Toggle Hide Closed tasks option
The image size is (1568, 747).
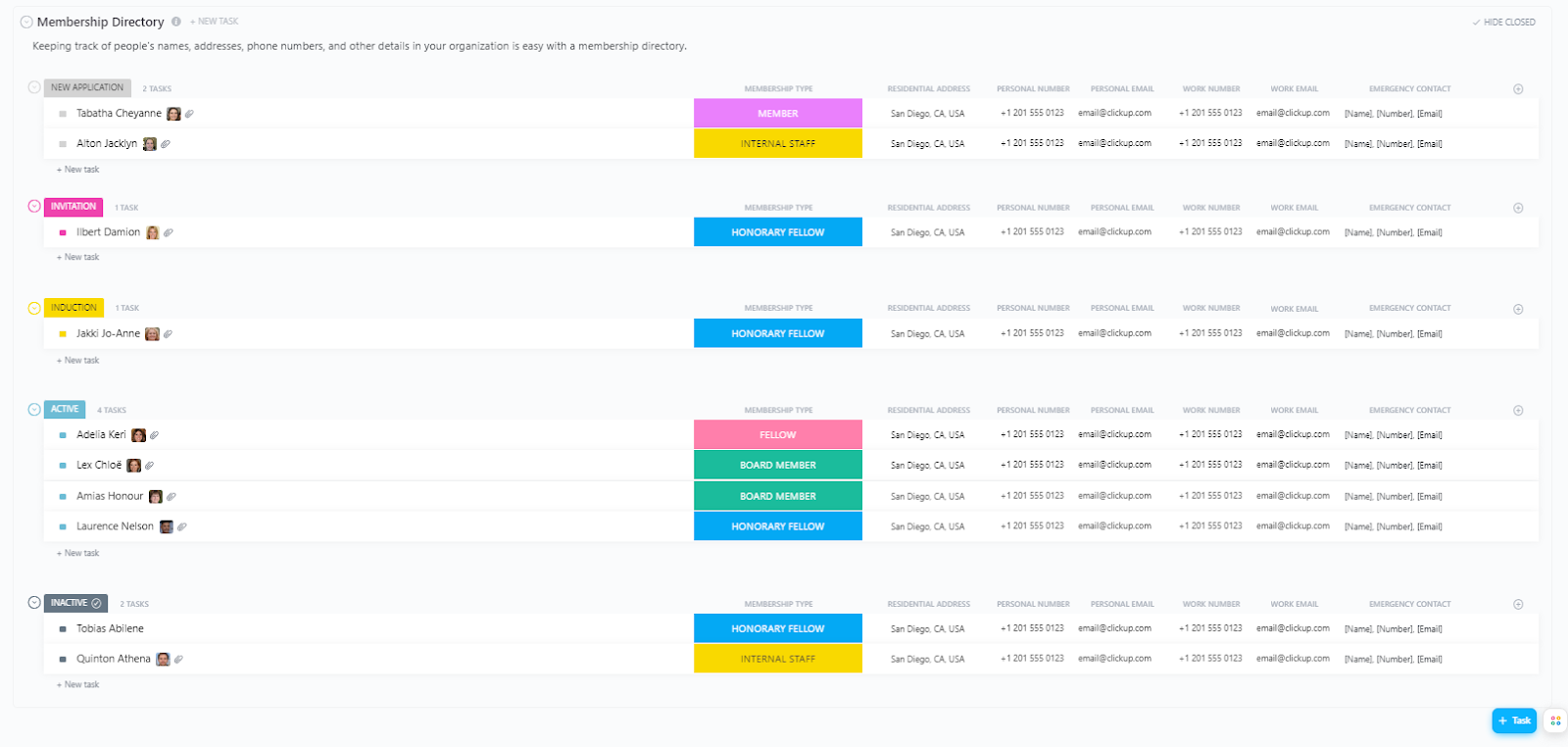click(x=1503, y=23)
